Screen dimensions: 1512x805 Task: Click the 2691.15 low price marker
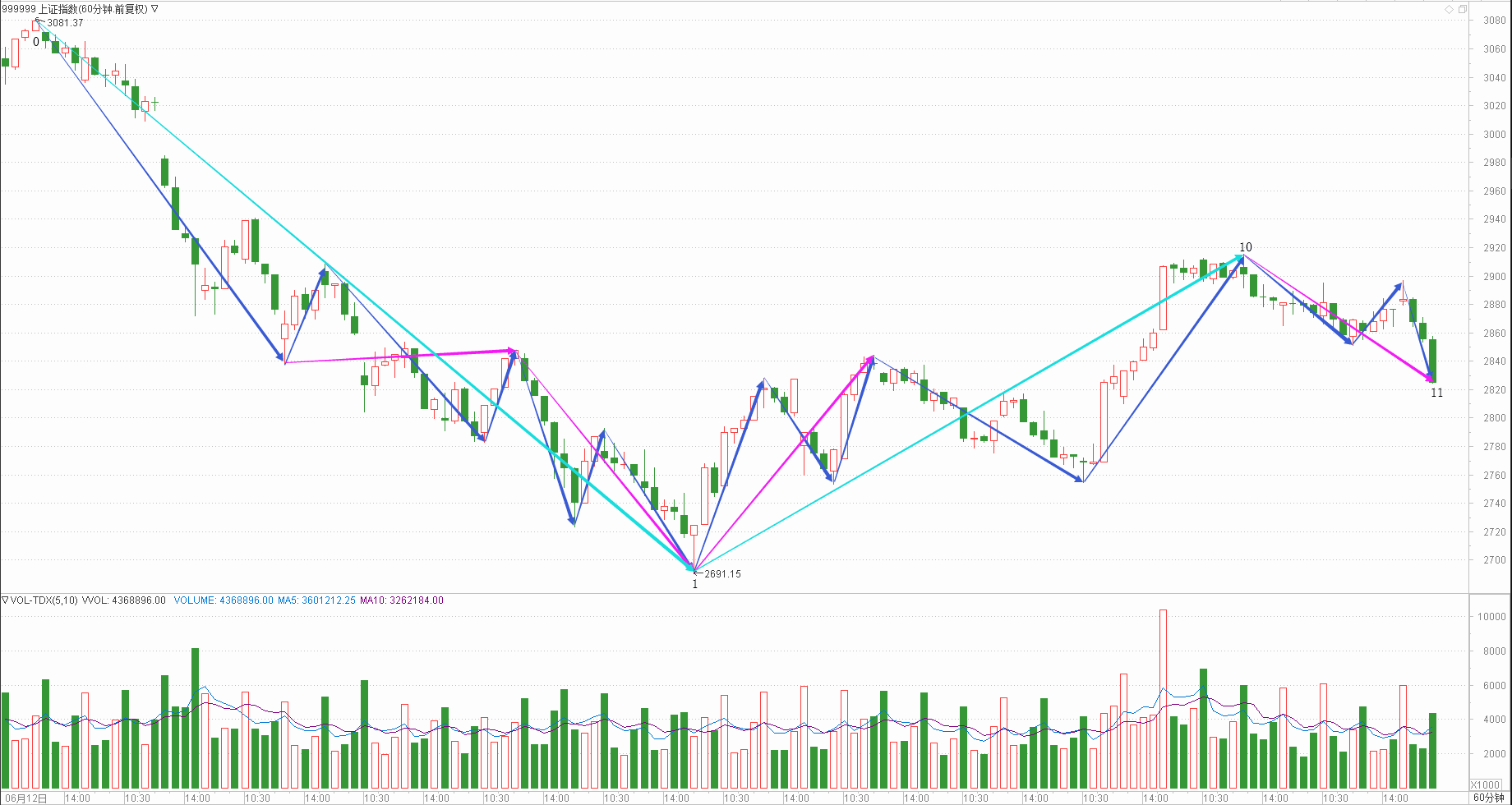722,574
